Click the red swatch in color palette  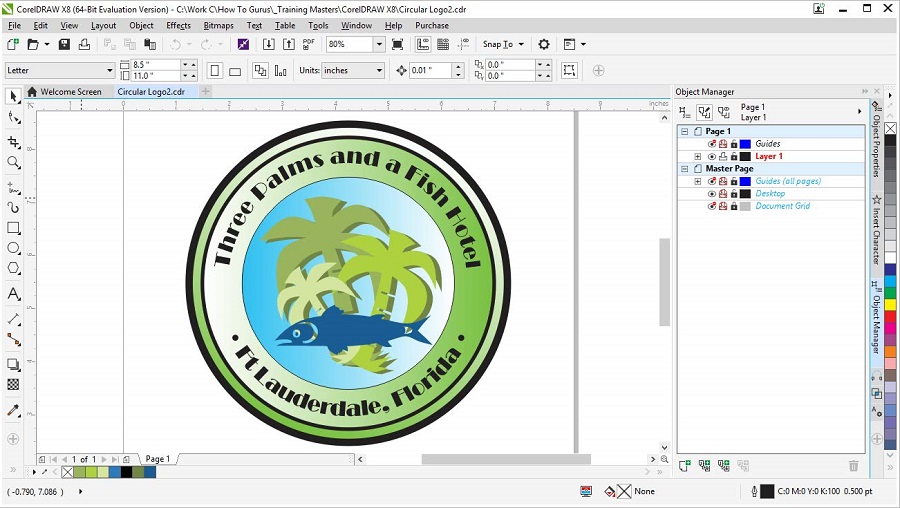890,316
